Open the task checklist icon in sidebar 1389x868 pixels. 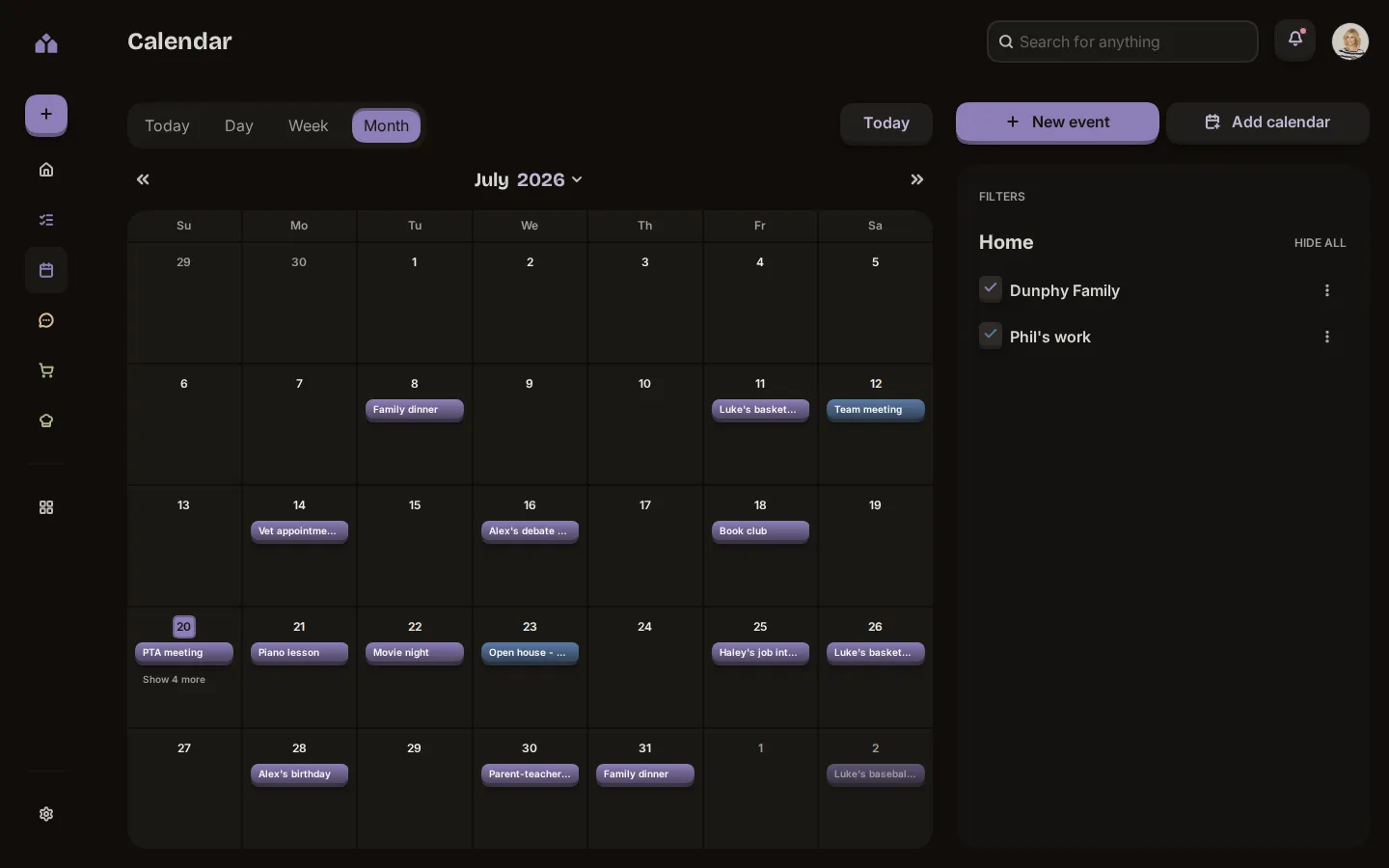(46, 220)
